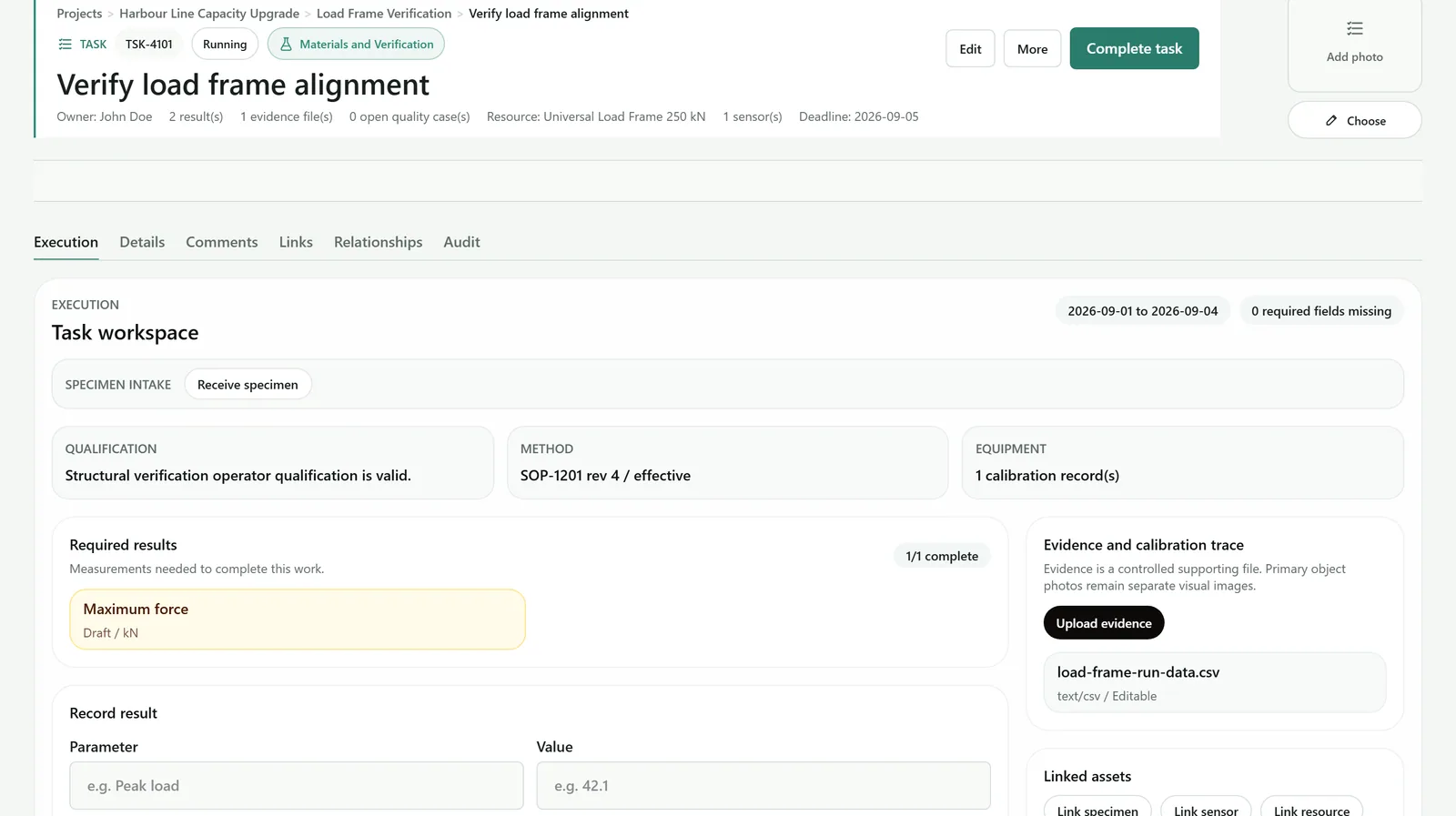The width and height of the screenshot is (1456, 816).
Task: Click the 2 result(s) summary text
Action: point(196,116)
